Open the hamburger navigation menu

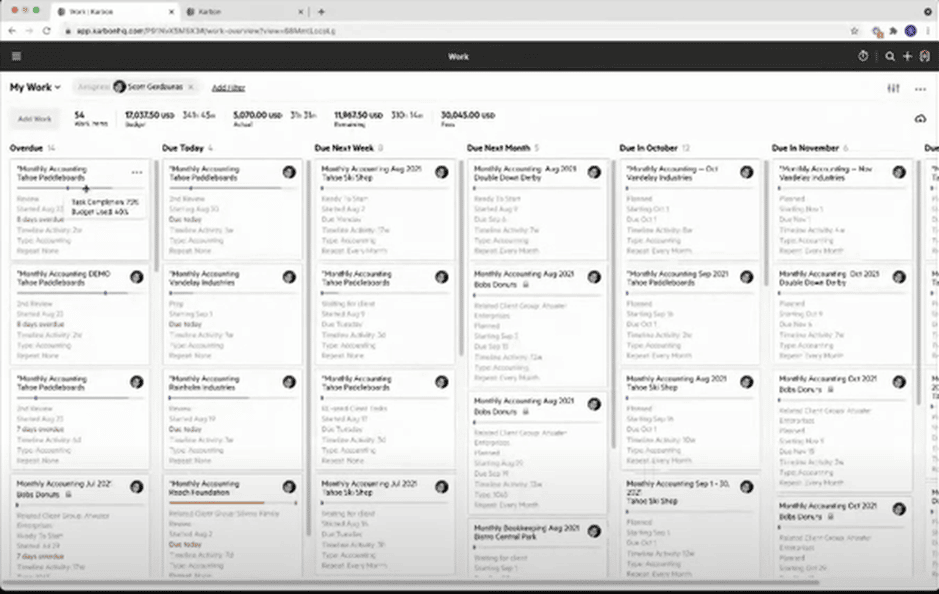pos(17,56)
